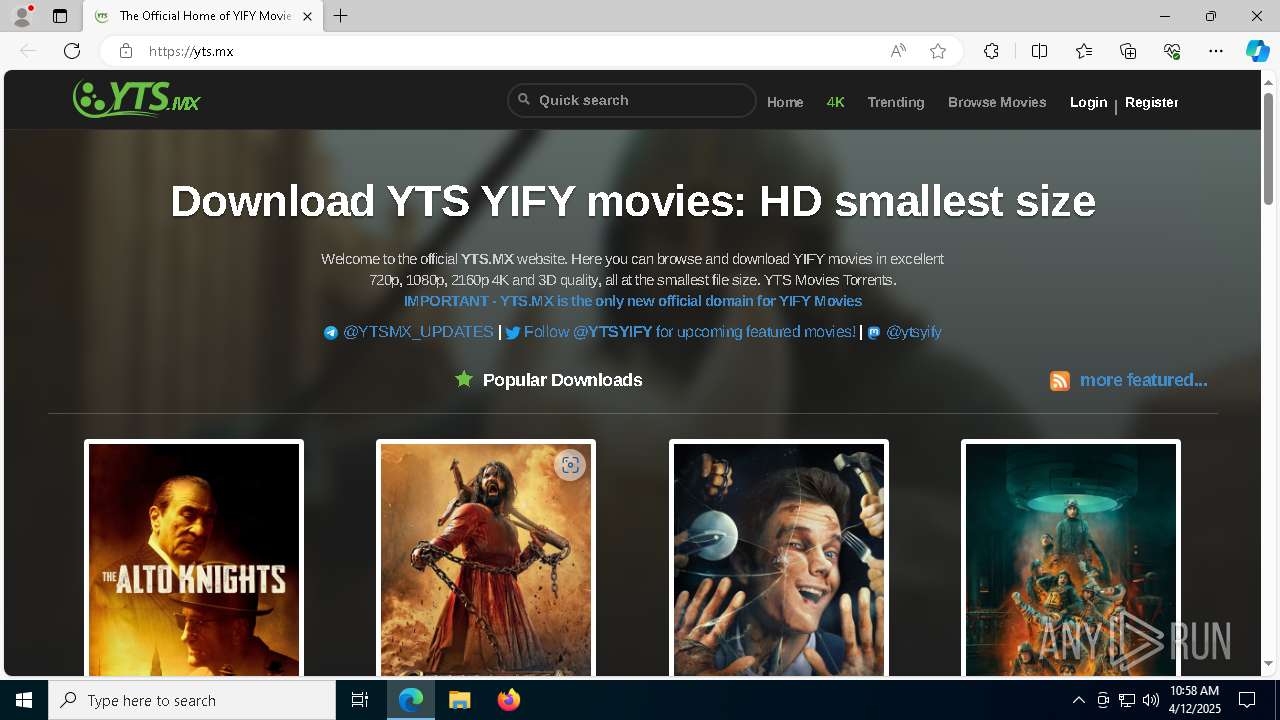Click IMPORTANT official domain notice text
The height and width of the screenshot is (720, 1280).
point(632,301)
